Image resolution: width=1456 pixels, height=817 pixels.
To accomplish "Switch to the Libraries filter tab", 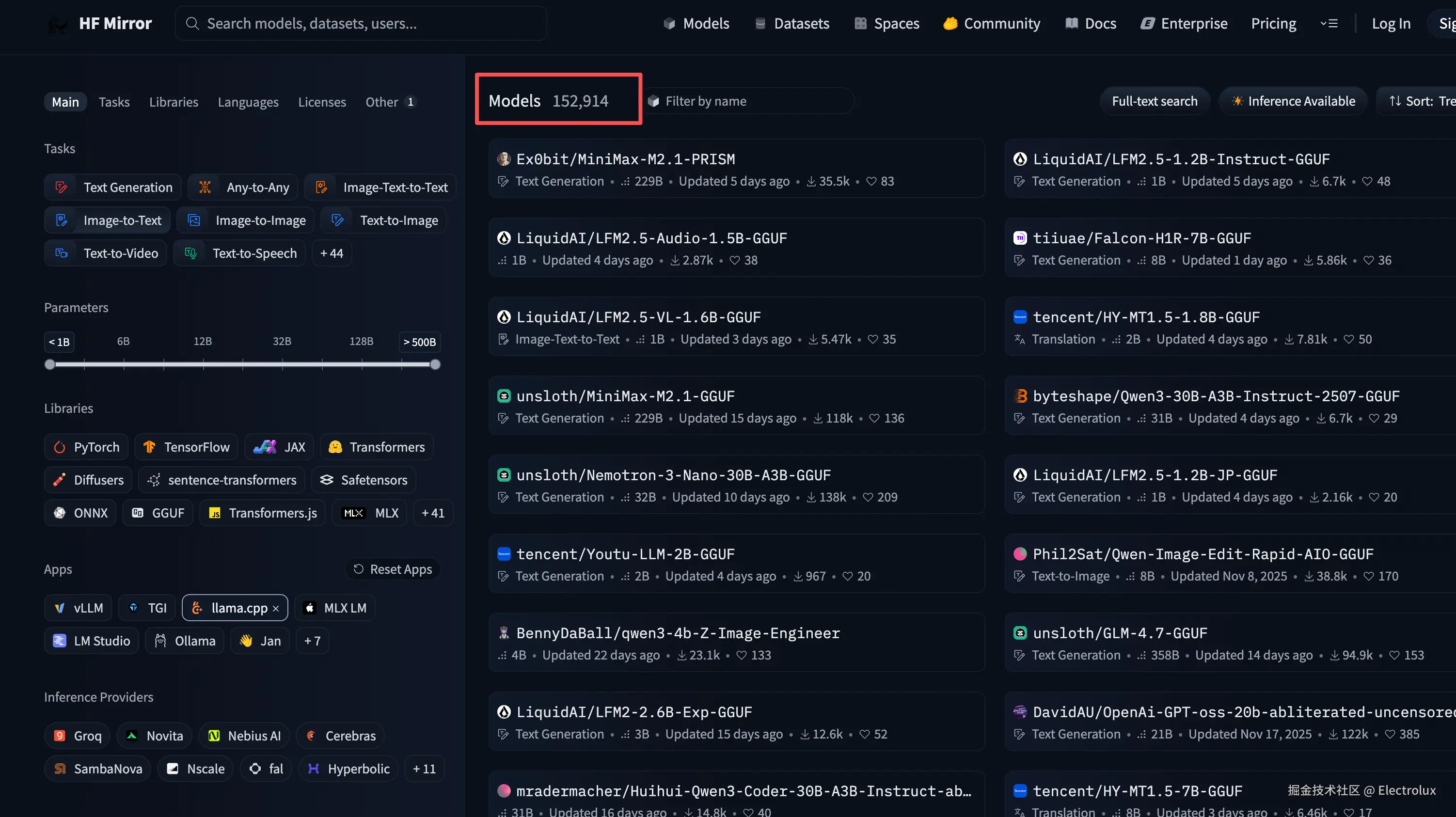I will [174, 102].
